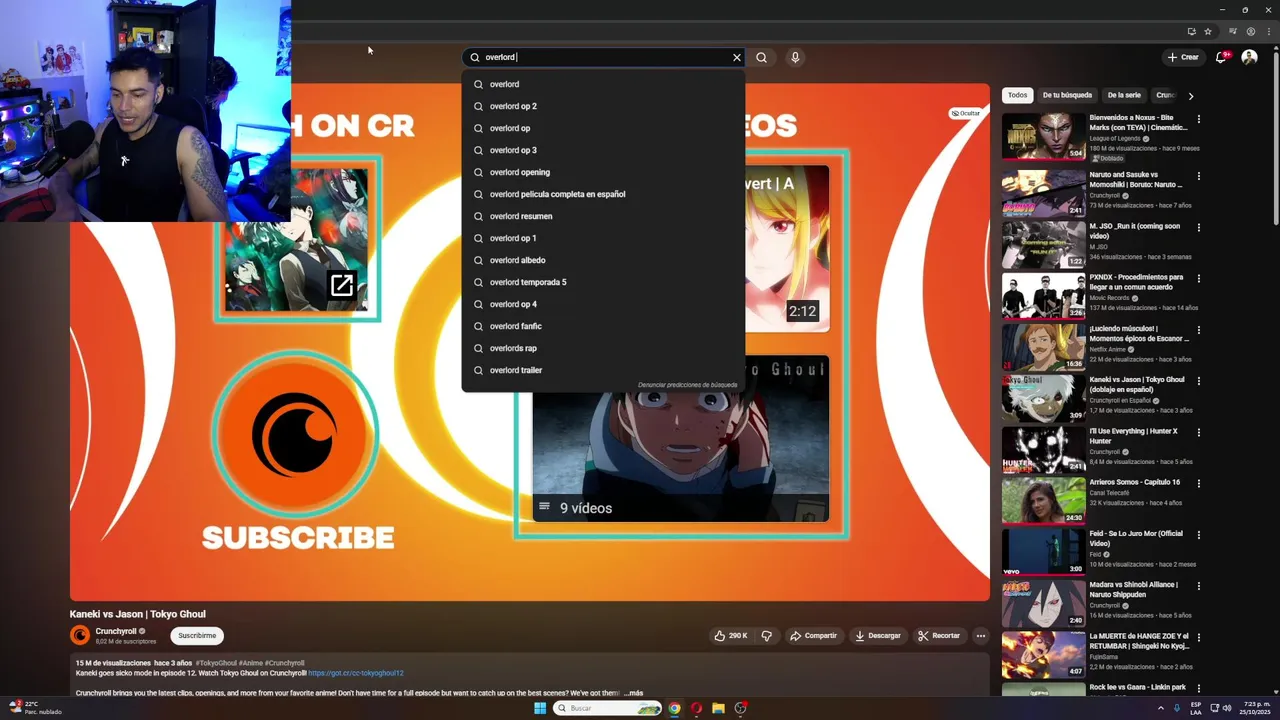1280x720 pixels.
Task: Like the video with the 290 K thumbs-up
Action: point(731,636)
